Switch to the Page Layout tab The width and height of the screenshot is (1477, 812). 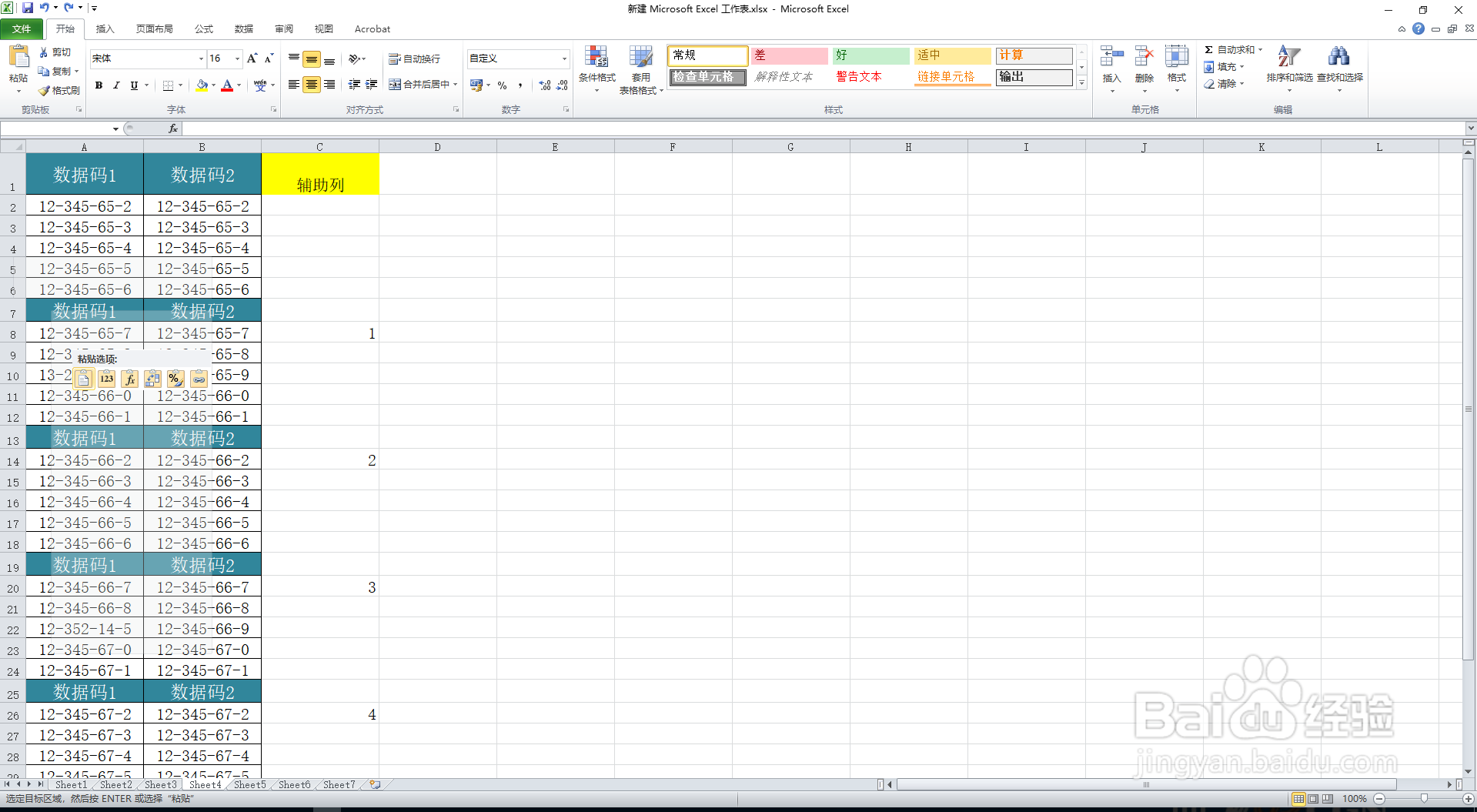tap(154, 29)
